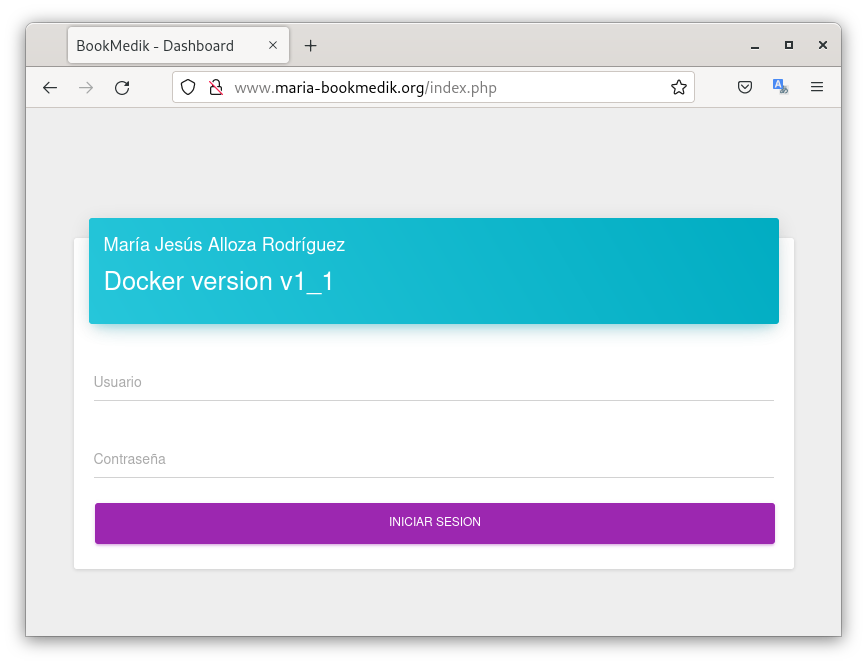Click into the Contraseña field
Viewport: 867px width, 665px height.
433,460
